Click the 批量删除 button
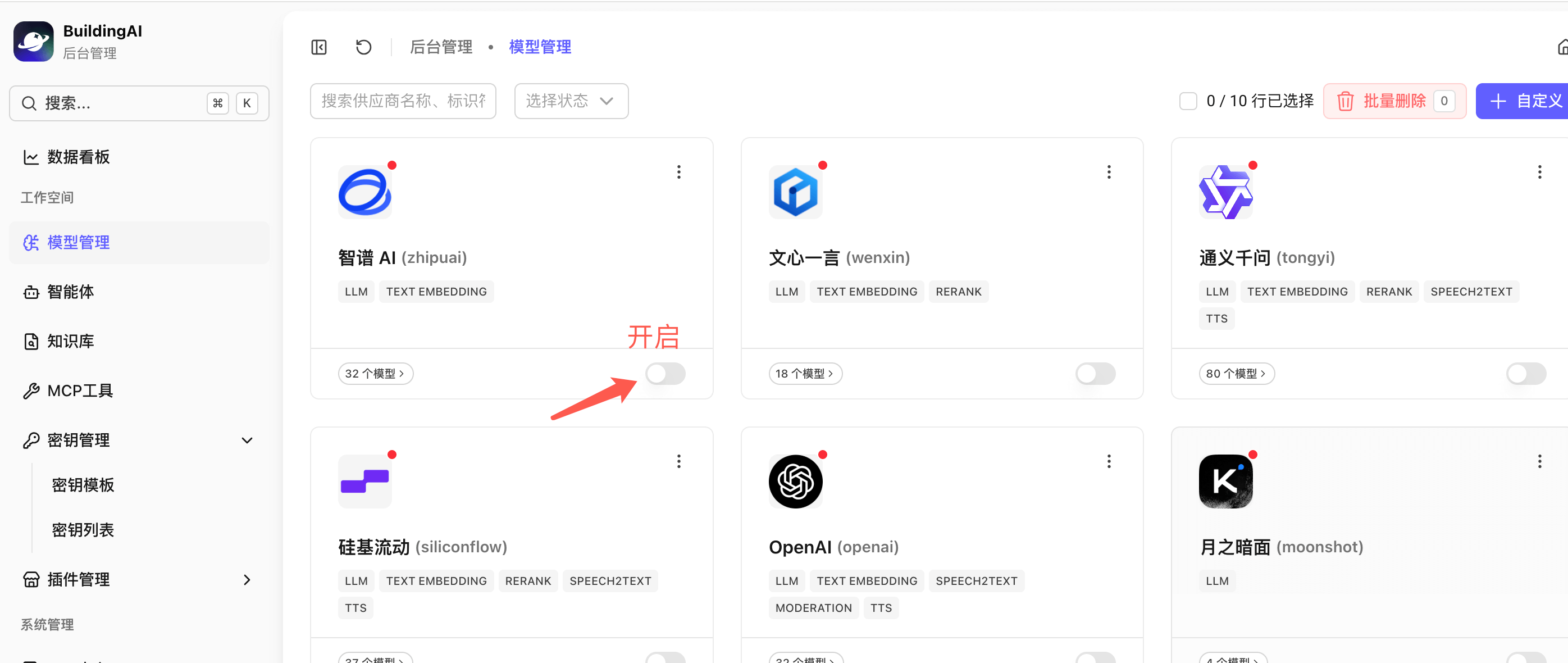 pyautogui.click(x=1394, y=101)
